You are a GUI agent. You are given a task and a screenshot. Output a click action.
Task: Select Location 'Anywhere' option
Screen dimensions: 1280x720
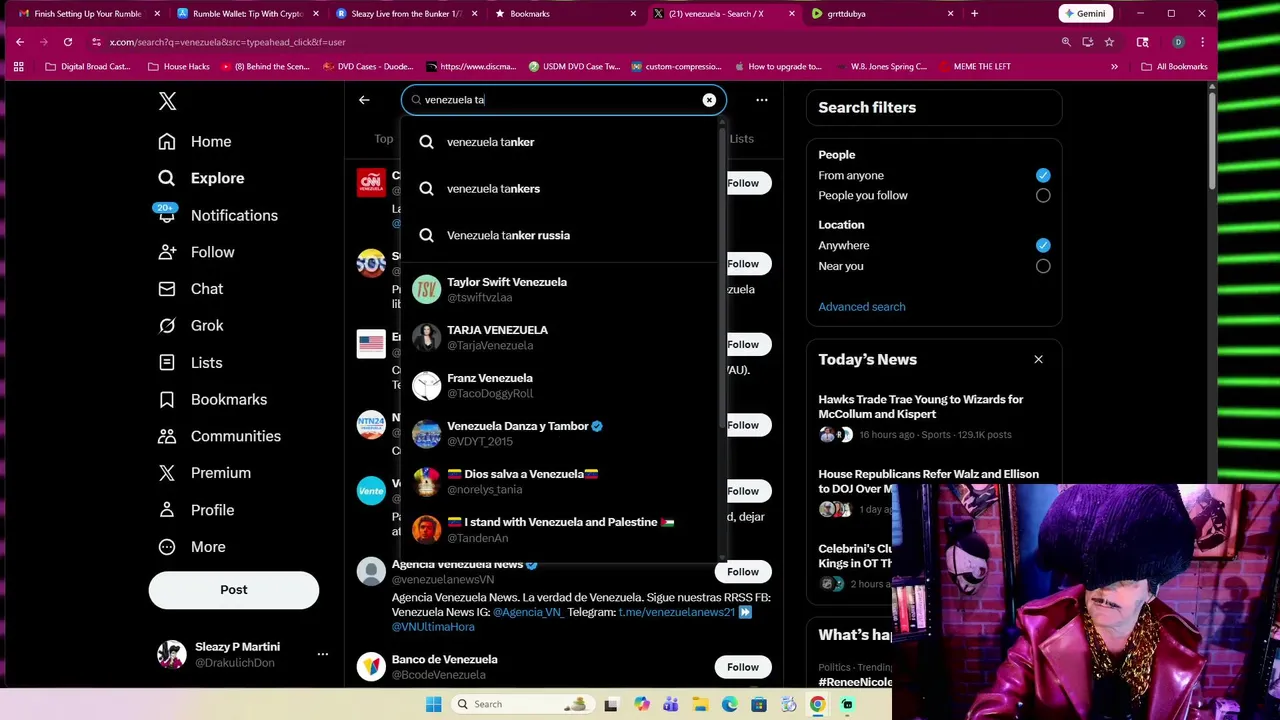pyautogui.click(x=1043, y=245)
